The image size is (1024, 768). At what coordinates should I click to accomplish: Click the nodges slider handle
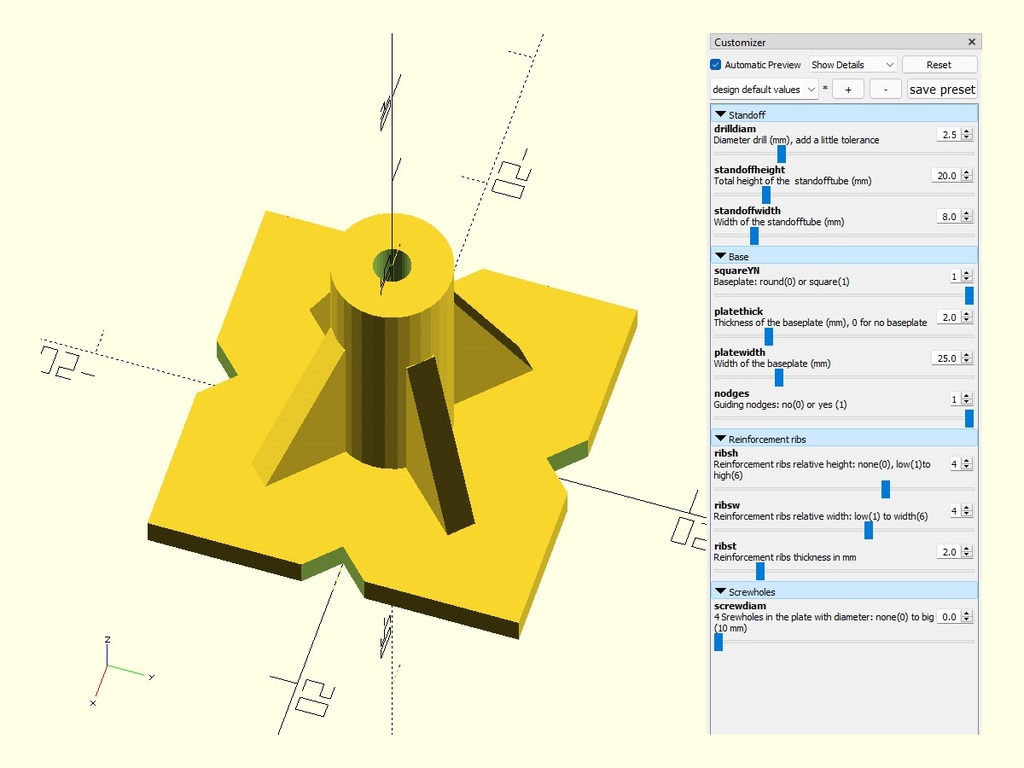point(969,418)
